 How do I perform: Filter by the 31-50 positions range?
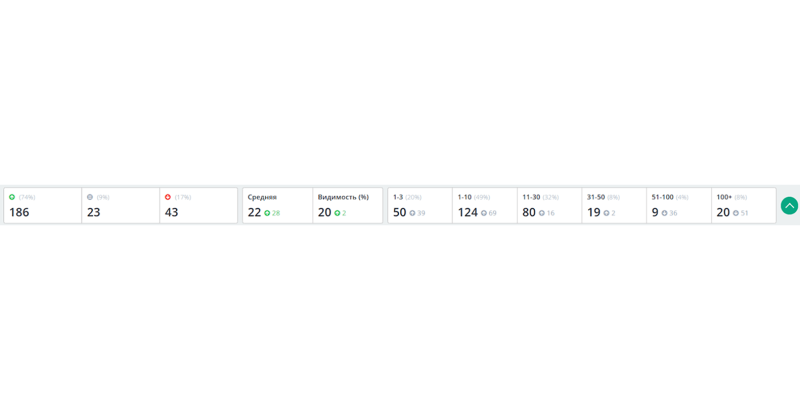coord(614,205)
